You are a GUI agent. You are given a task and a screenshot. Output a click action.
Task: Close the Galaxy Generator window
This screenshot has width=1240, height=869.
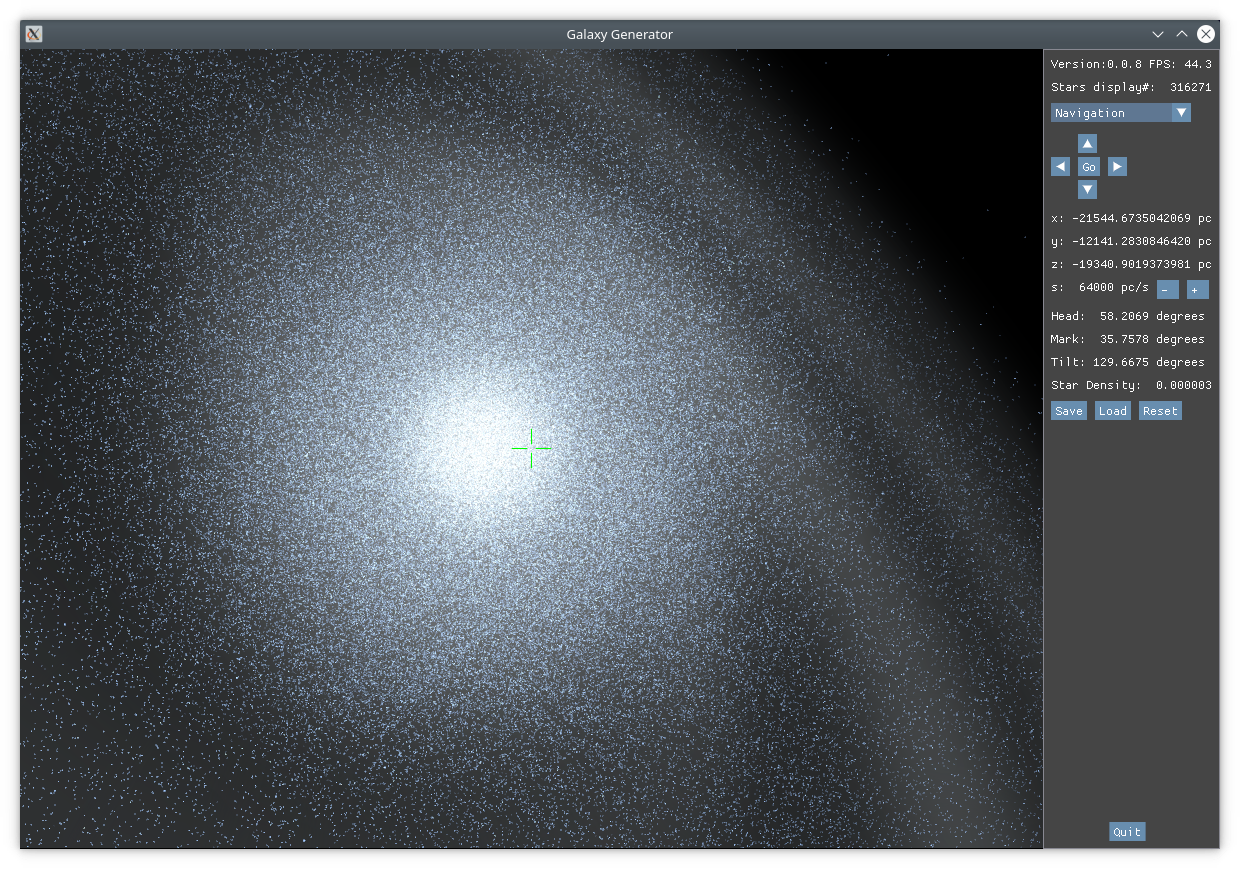pos(1206,34)
